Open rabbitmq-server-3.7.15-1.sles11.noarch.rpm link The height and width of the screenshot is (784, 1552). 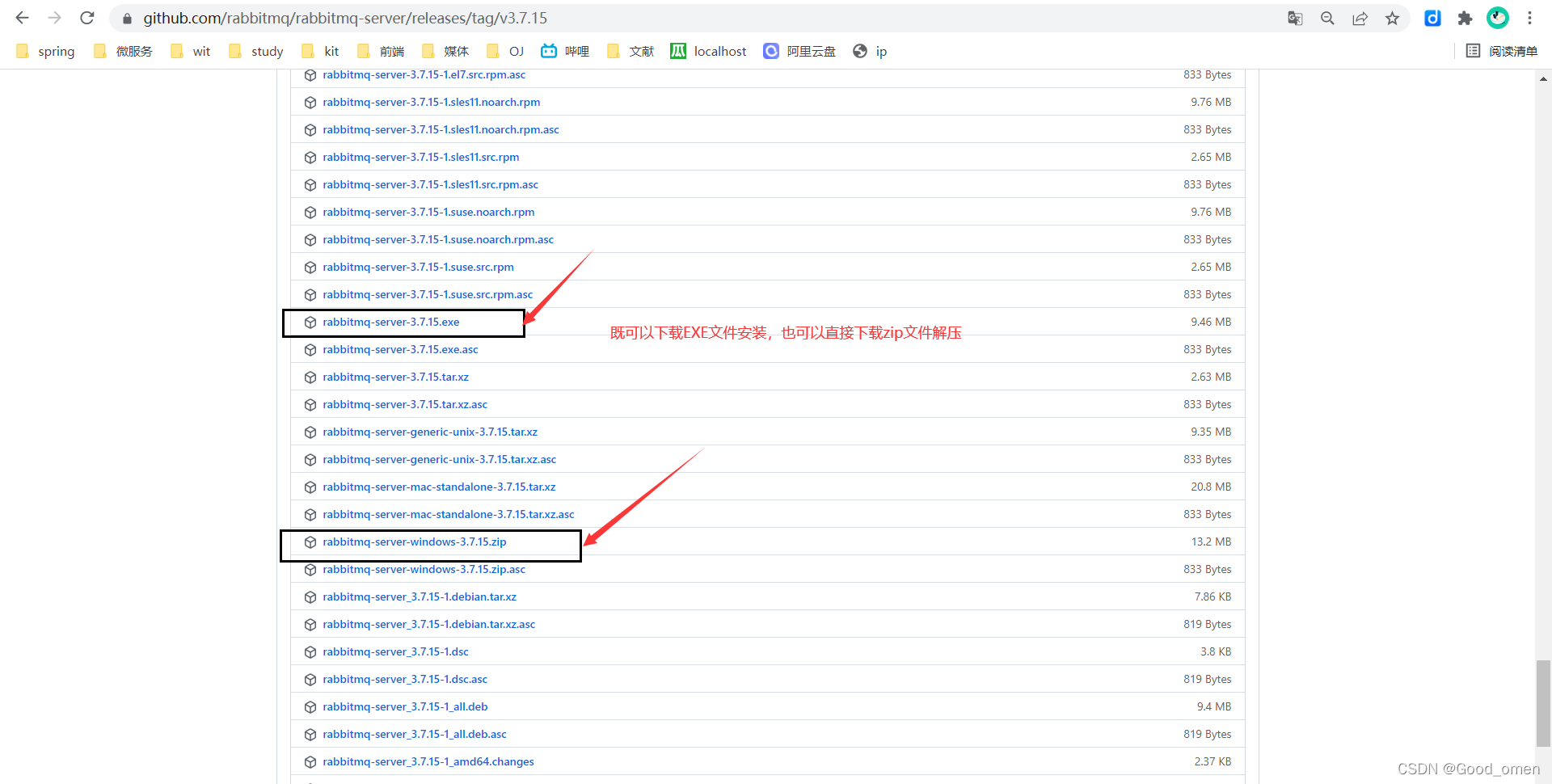(431, 103)
